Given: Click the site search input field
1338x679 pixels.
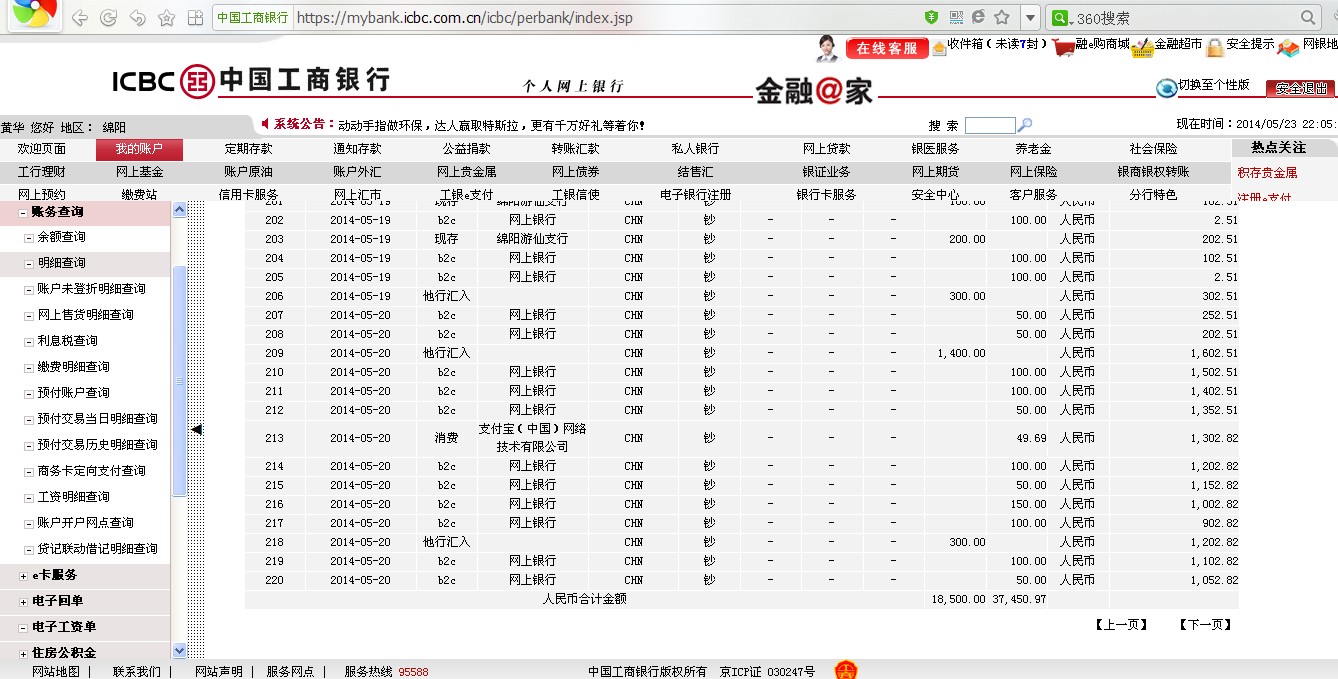Looking at the screenshot, I should pyautogui.click(x=989, y=125).
